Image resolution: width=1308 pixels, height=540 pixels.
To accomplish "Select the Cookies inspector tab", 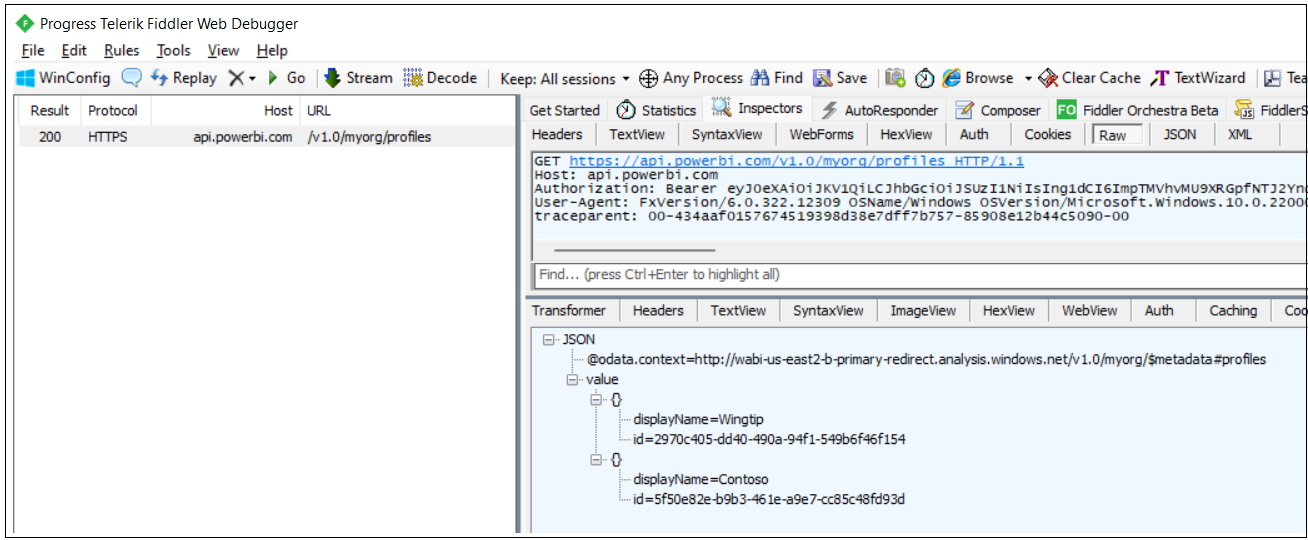I will (1048, 134).
